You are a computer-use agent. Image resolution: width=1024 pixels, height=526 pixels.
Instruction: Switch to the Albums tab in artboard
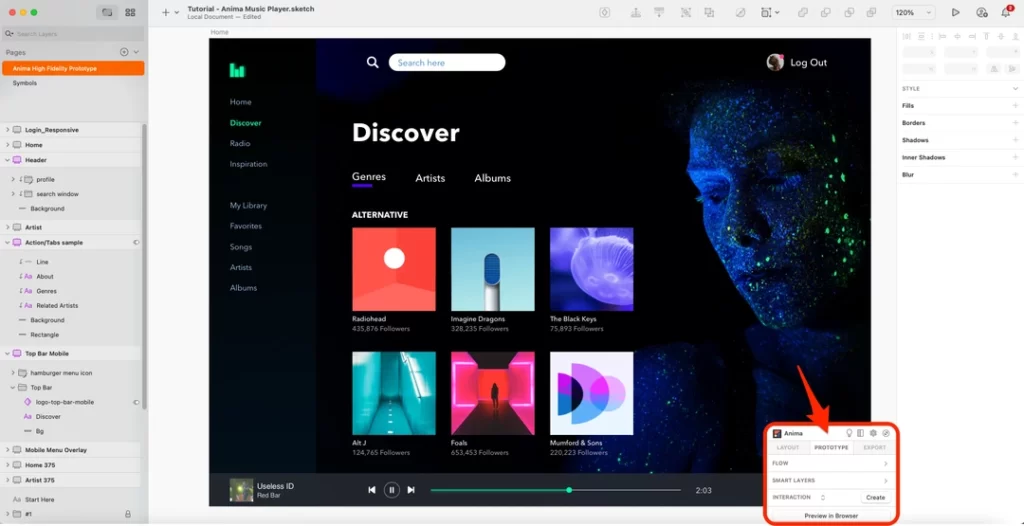492,178
